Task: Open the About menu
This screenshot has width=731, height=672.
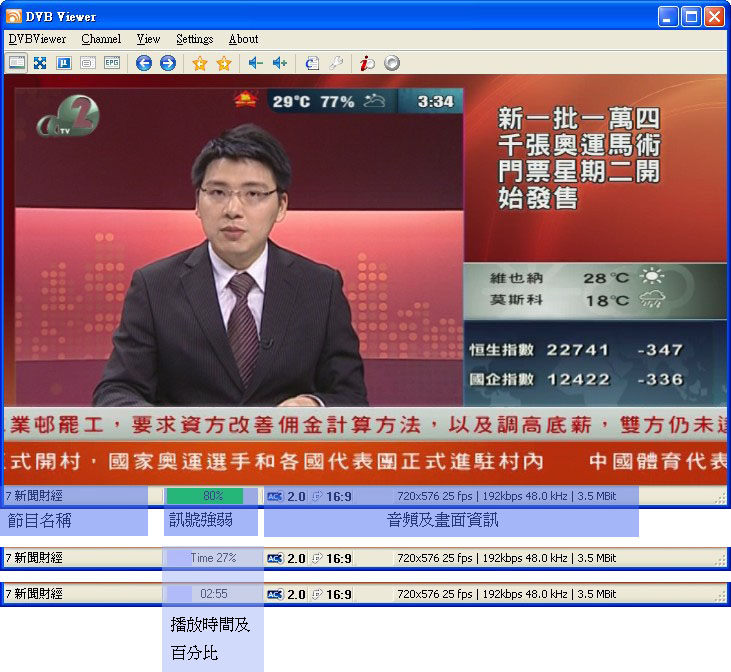Action: coord(243,39)
